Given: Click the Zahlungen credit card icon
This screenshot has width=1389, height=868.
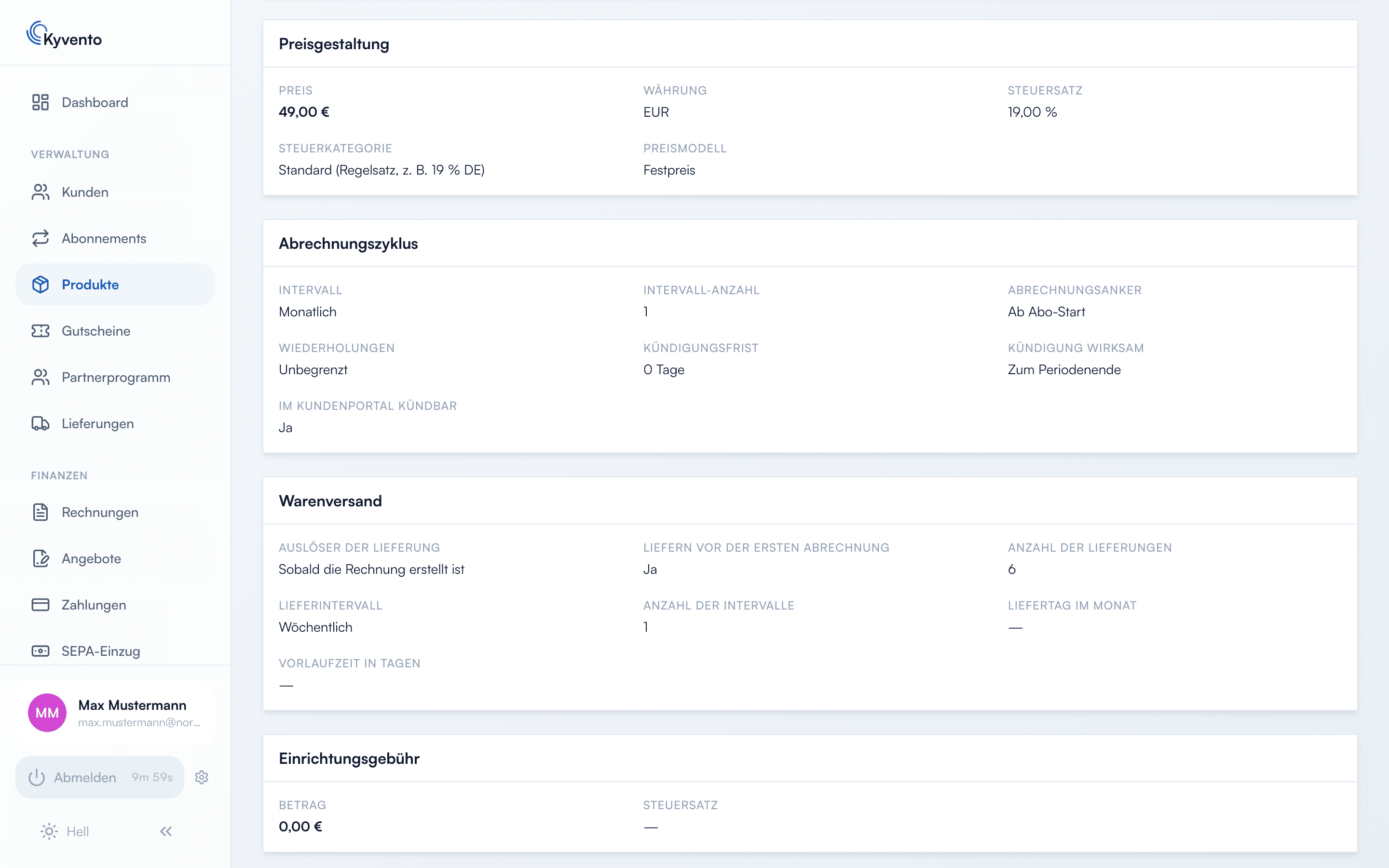Looking at the screenshot, I should tap(40, 605).
